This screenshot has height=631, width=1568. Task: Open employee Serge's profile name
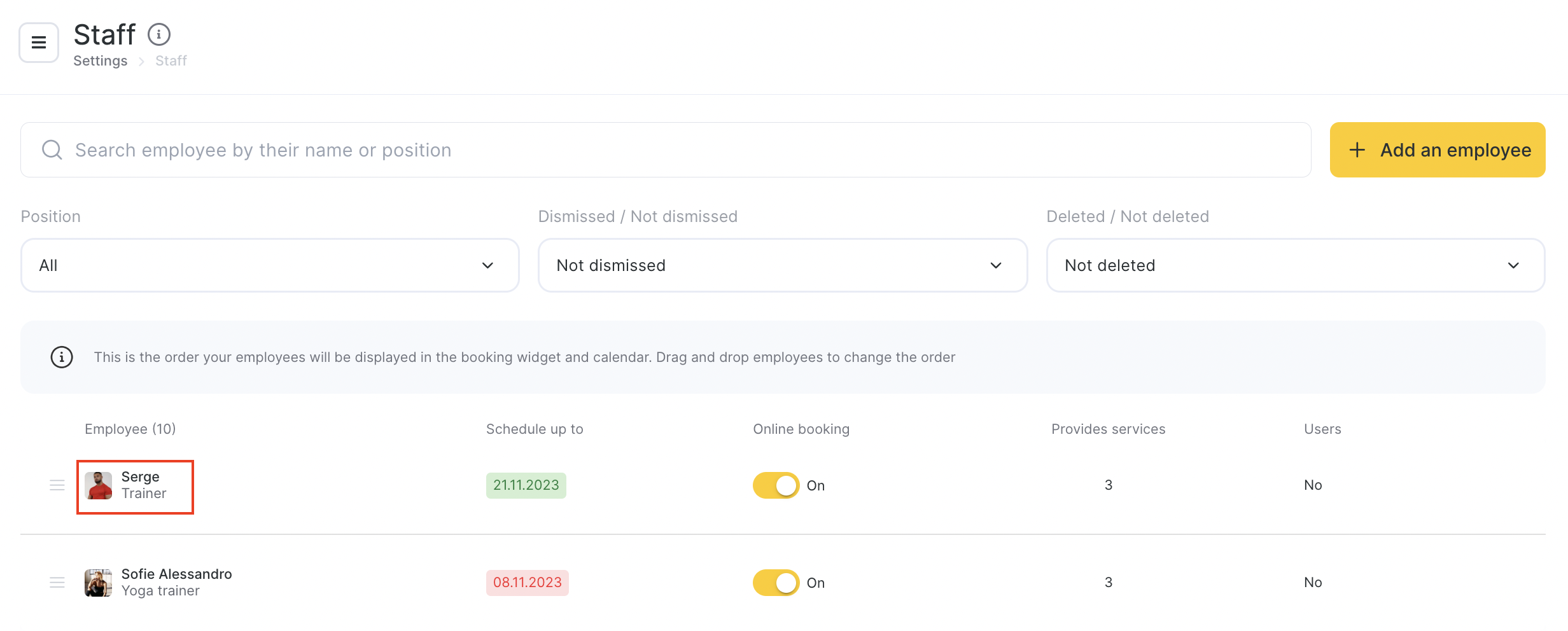141,476
